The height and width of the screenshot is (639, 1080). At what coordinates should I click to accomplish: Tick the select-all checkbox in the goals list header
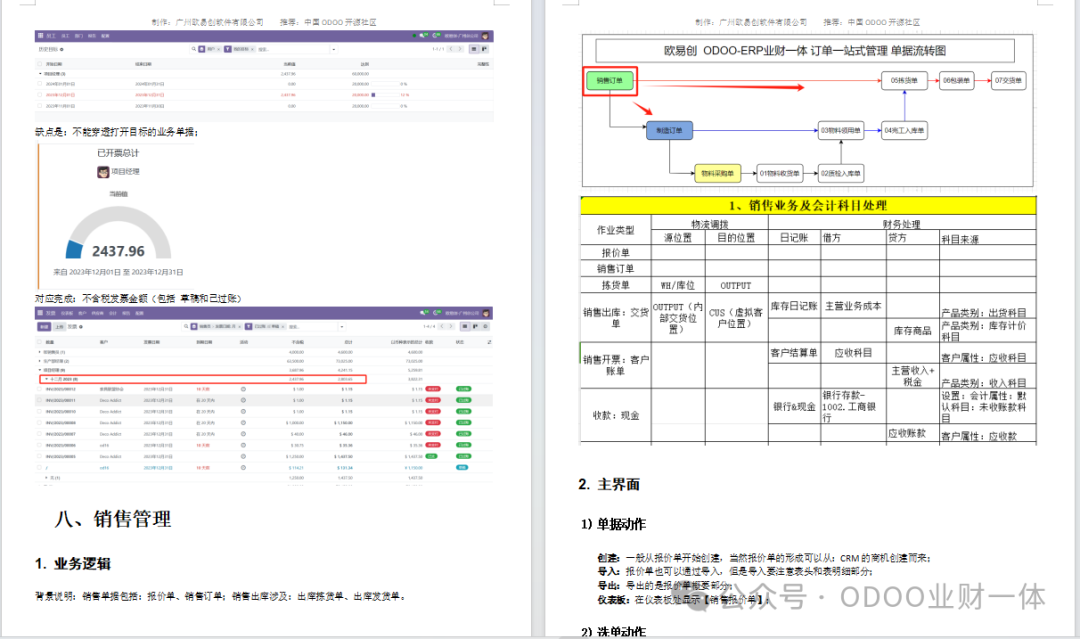point(39,64)
